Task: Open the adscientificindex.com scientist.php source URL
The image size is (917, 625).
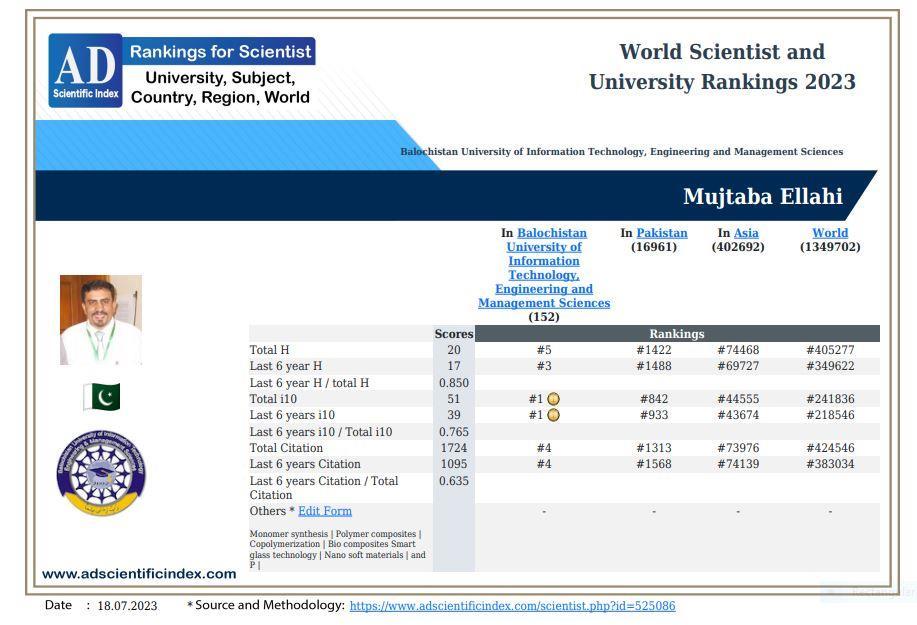Action: click(512, 606)
